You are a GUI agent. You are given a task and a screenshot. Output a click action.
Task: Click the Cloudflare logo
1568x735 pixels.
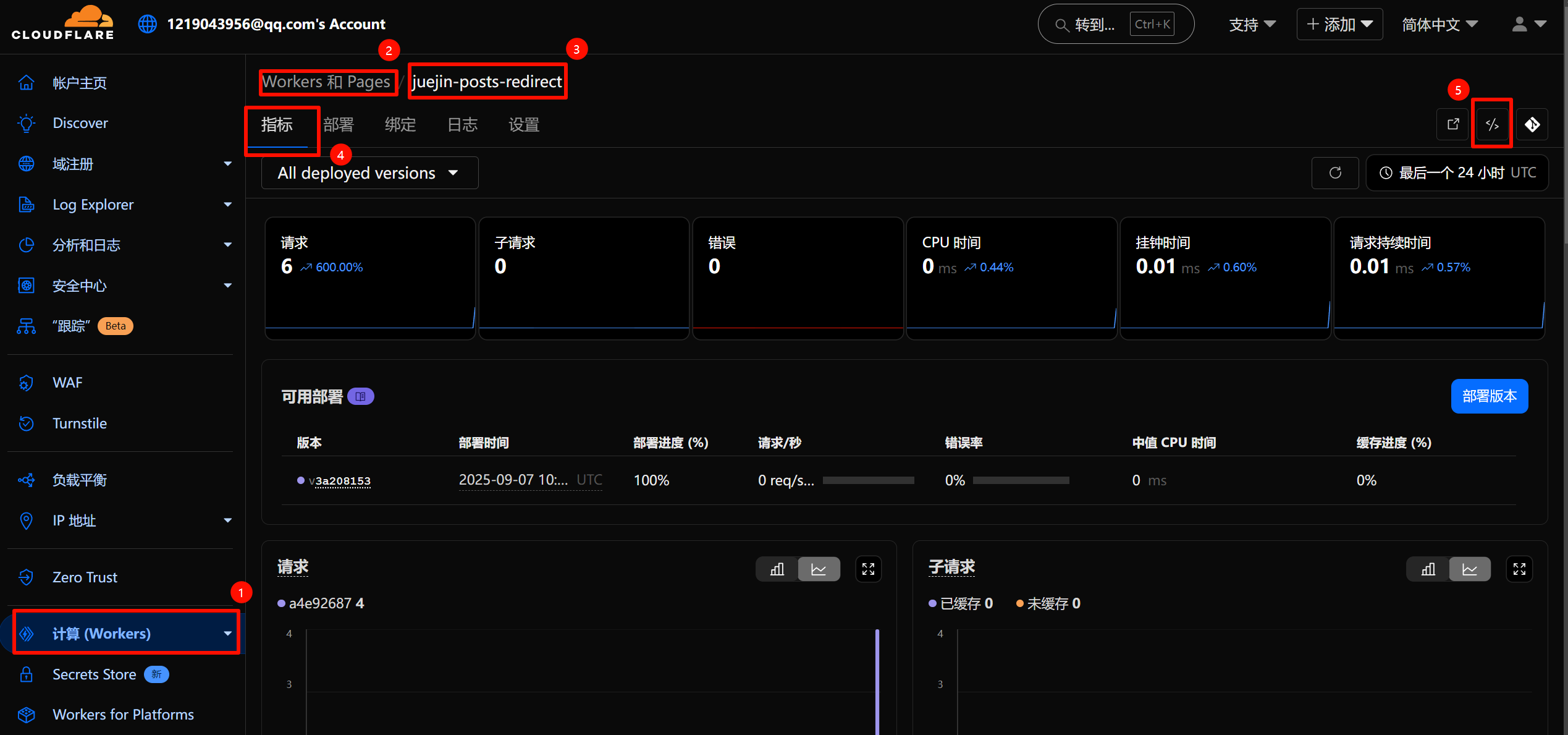[63, 23]
